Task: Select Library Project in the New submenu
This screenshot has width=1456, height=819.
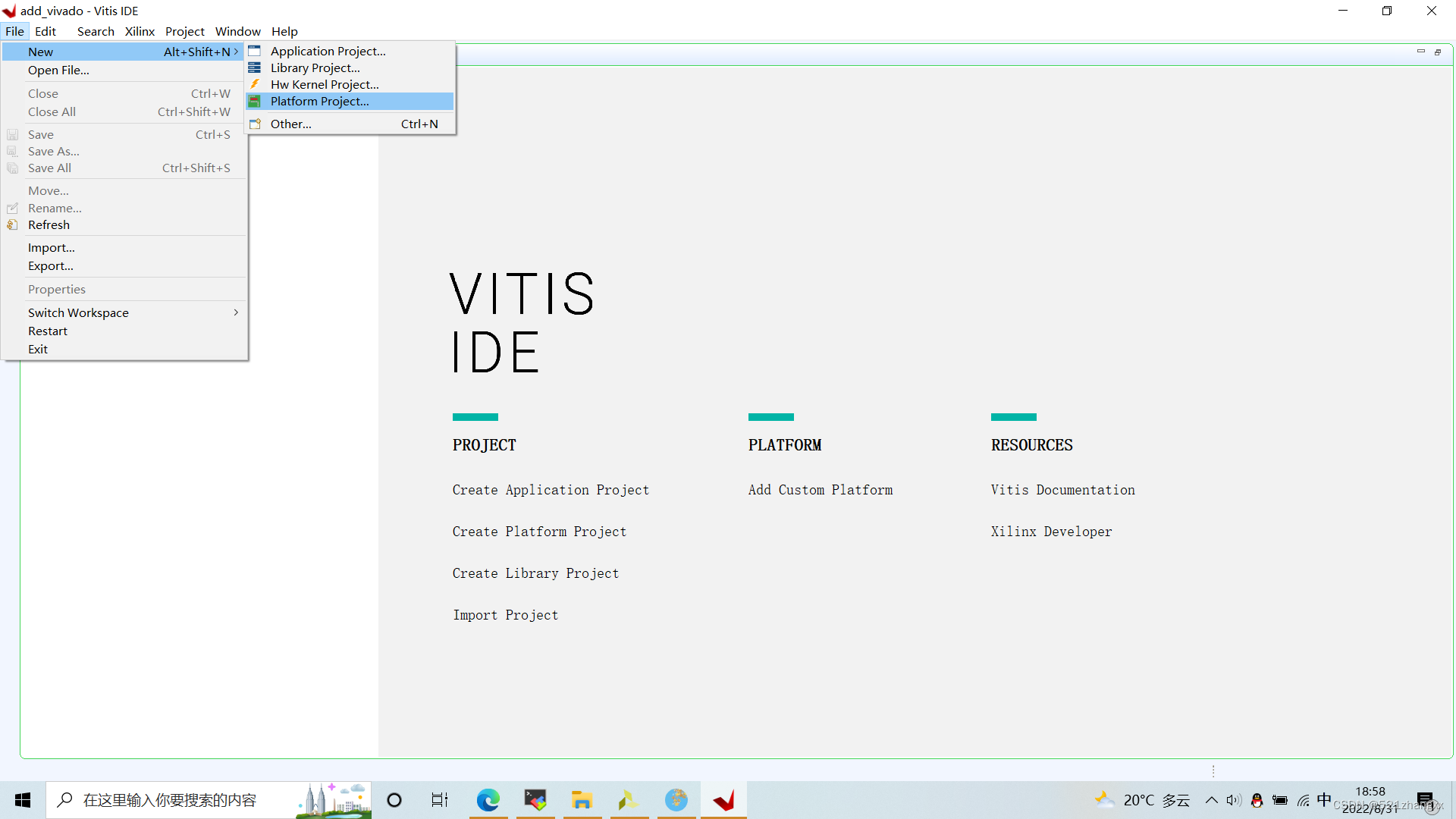Action: coord(315,67)
